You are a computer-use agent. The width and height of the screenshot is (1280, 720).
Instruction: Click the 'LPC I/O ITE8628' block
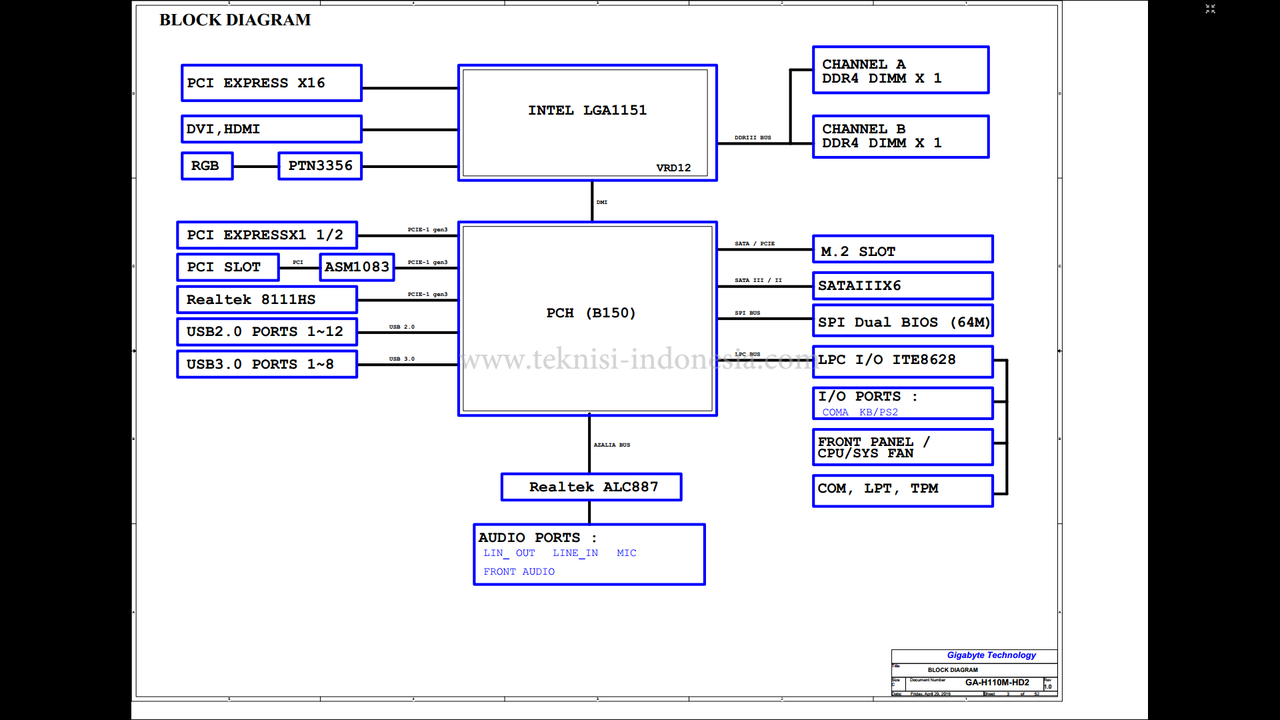tap(902, 360)
